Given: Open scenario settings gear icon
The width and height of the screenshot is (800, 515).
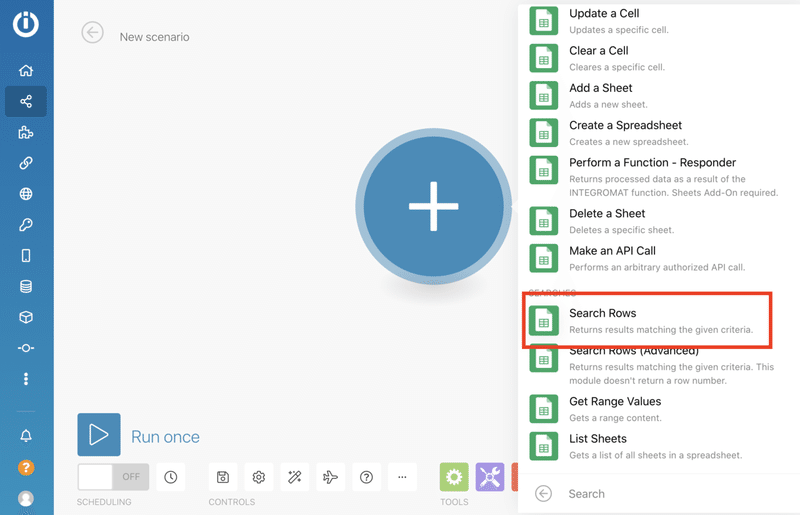Looking at the screenshot, I should [259, 477].
